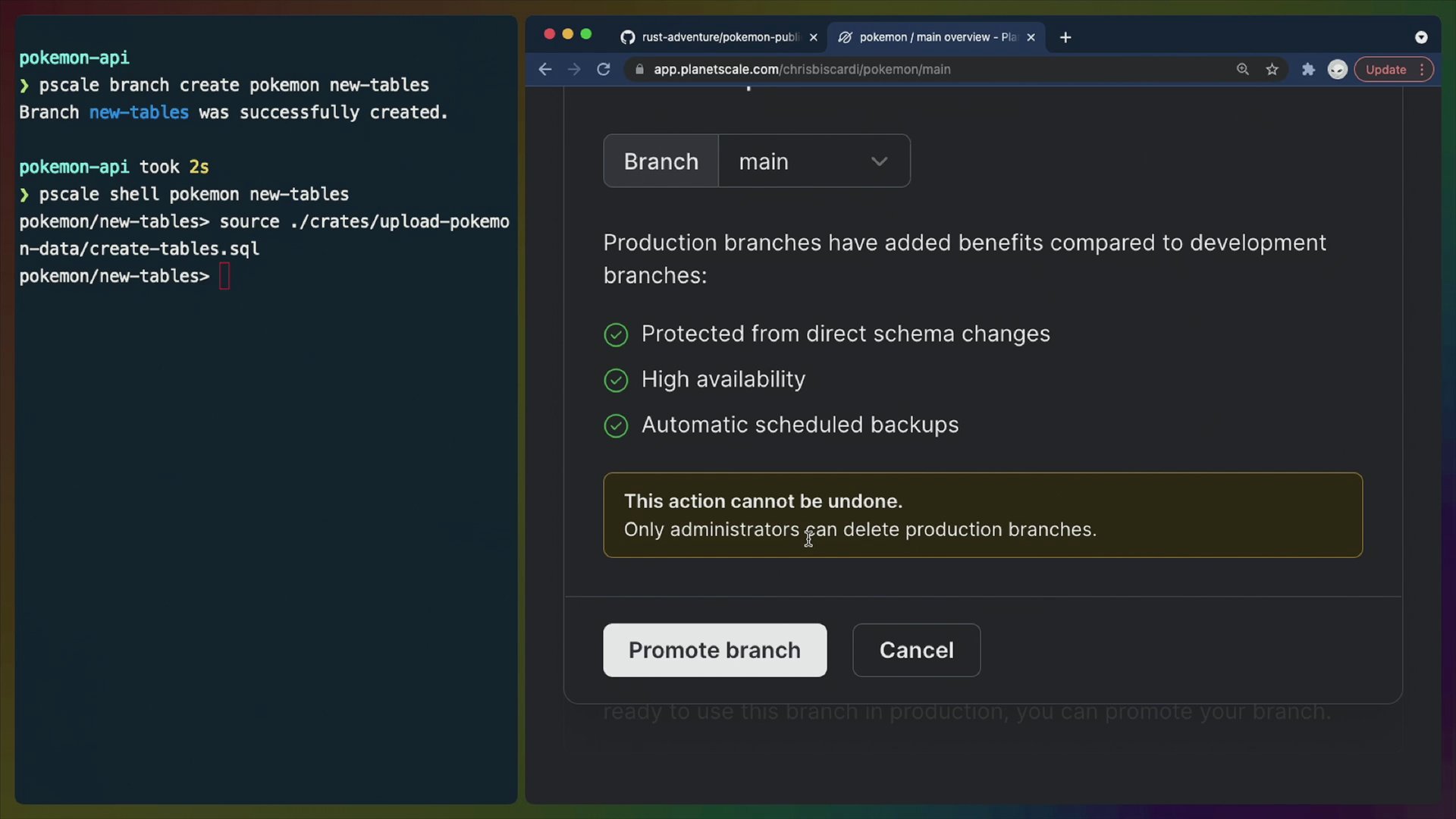The width and height of the screenshot is (1456, 819).
Task: Click the green check beside High availability
Action: [616, 380]
